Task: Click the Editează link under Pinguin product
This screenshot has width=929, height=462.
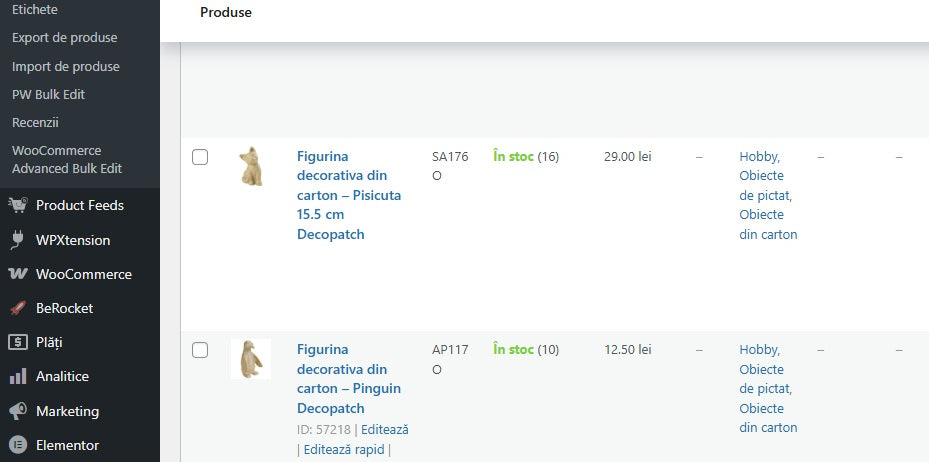Action: pyautogui.click(x=385, y=430)
